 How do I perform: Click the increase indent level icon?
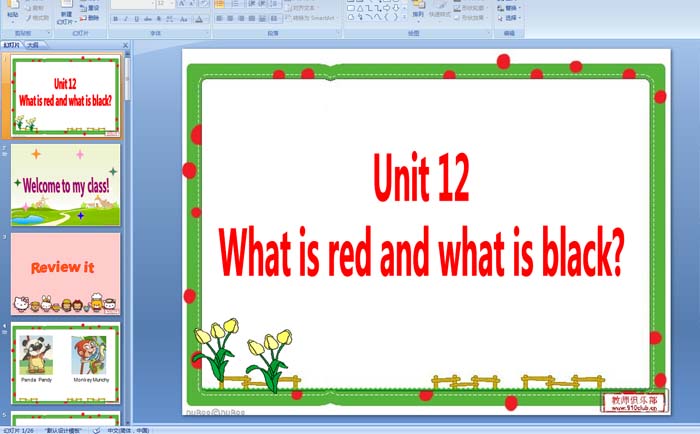[x=263, y=4]
